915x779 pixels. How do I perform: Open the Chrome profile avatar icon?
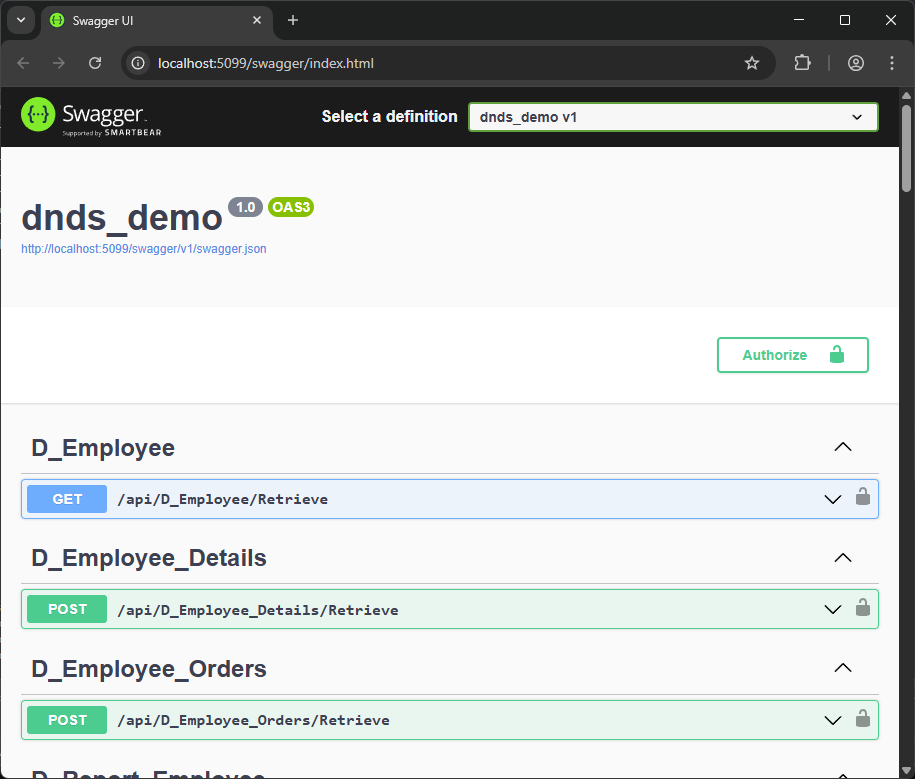[x=856, y=63]
